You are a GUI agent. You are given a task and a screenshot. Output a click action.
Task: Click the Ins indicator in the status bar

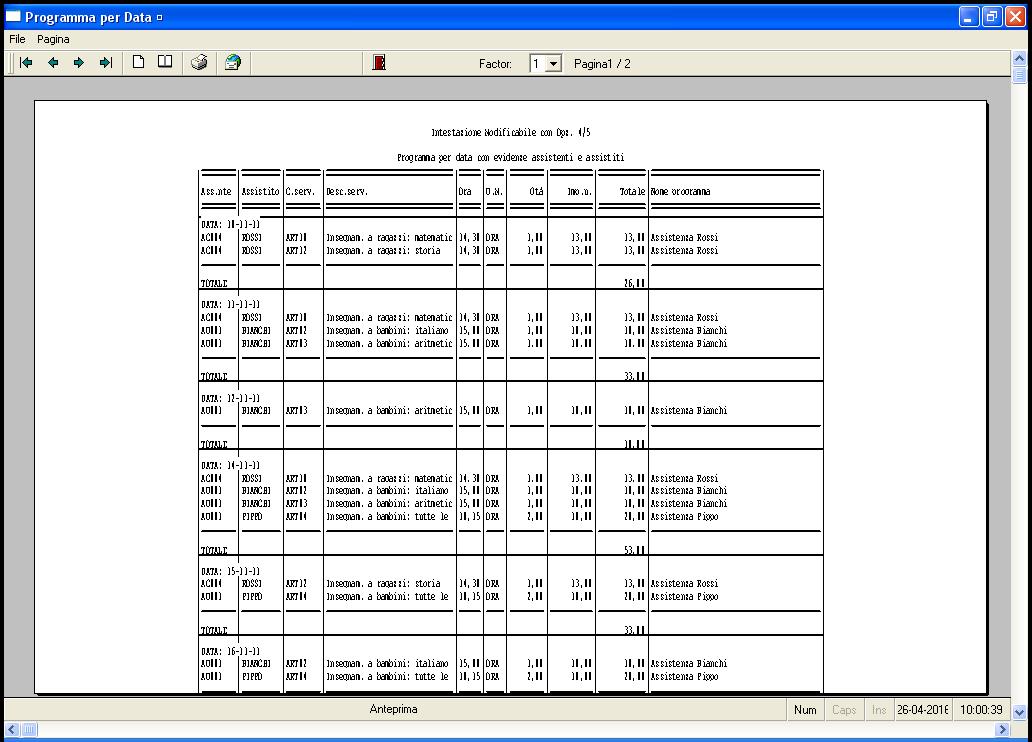click(879, 710)
